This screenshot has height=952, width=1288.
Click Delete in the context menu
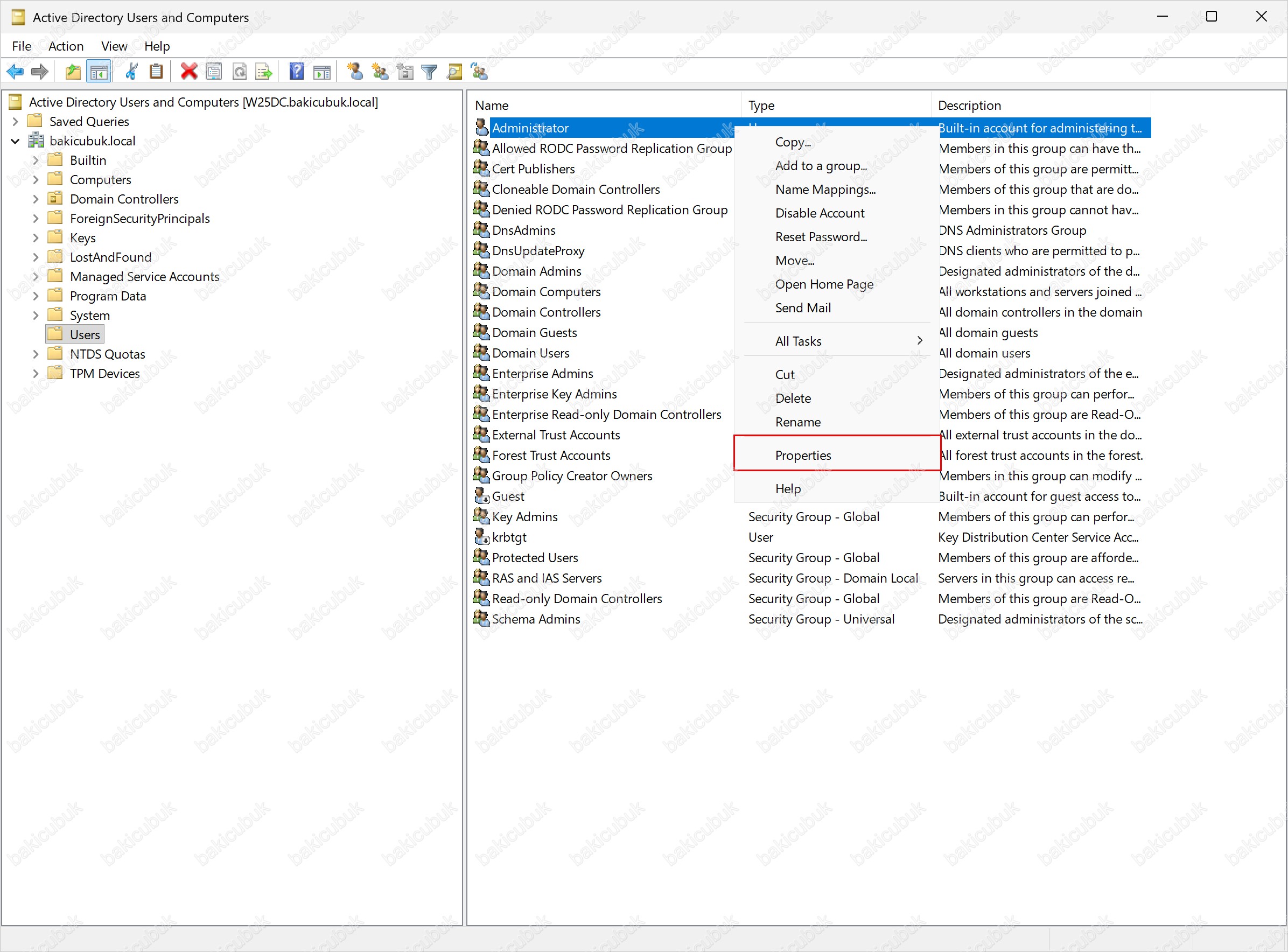click(x=837, y=398)
